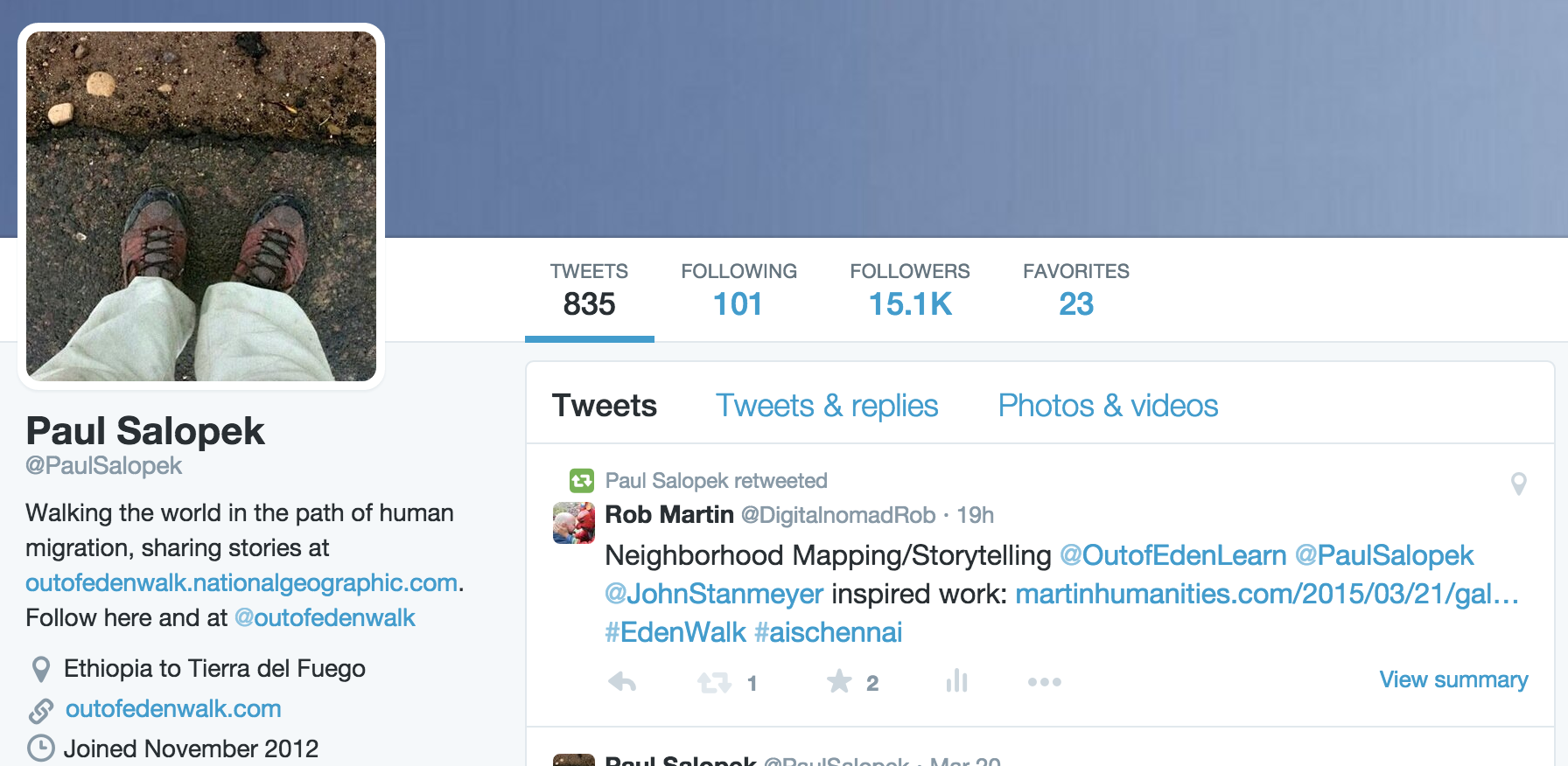Retweet Rob Martin's tweet
The image size is (1568, 766).
tap(714, 682)
